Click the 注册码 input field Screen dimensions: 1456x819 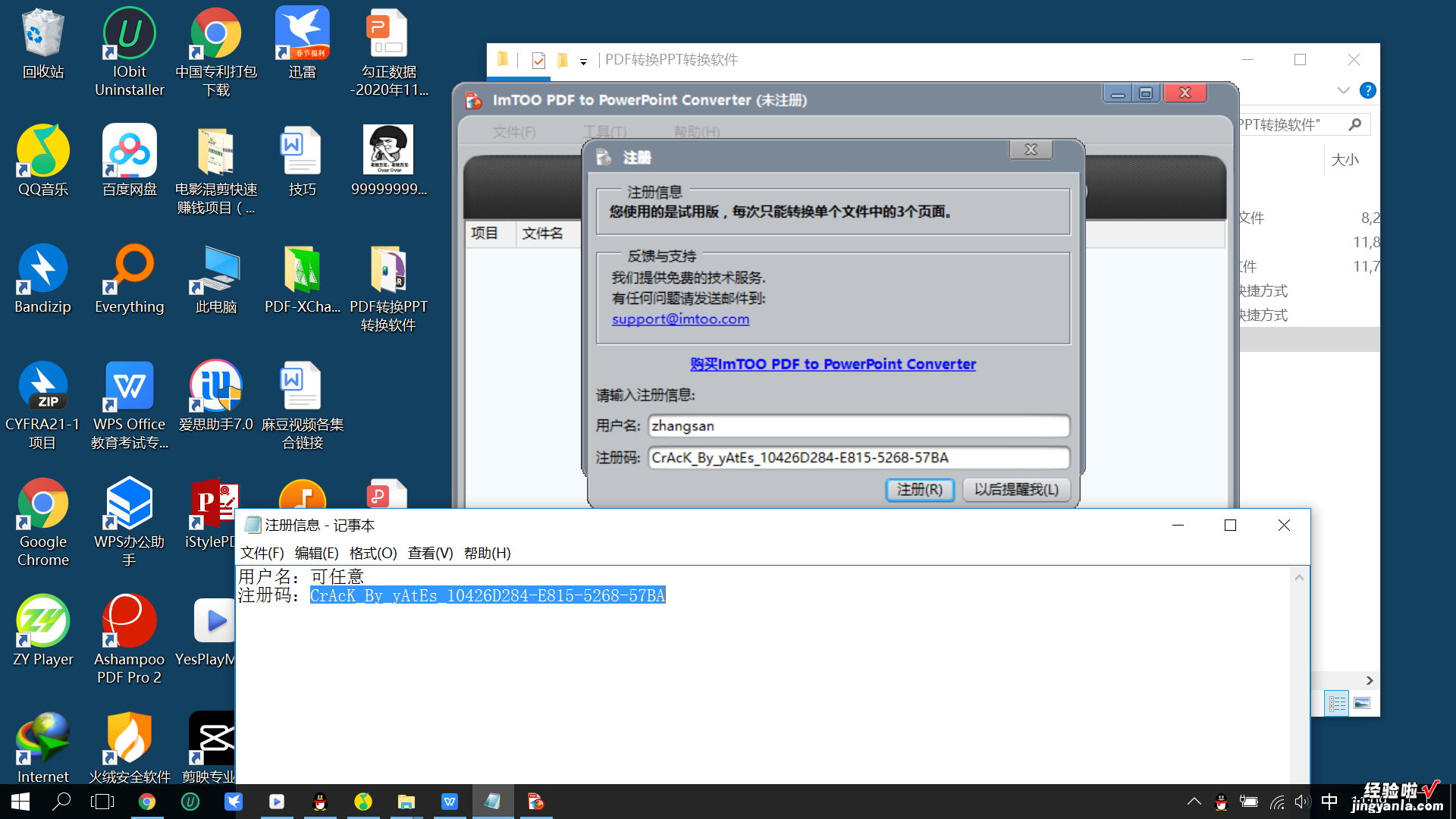[858, 458]
